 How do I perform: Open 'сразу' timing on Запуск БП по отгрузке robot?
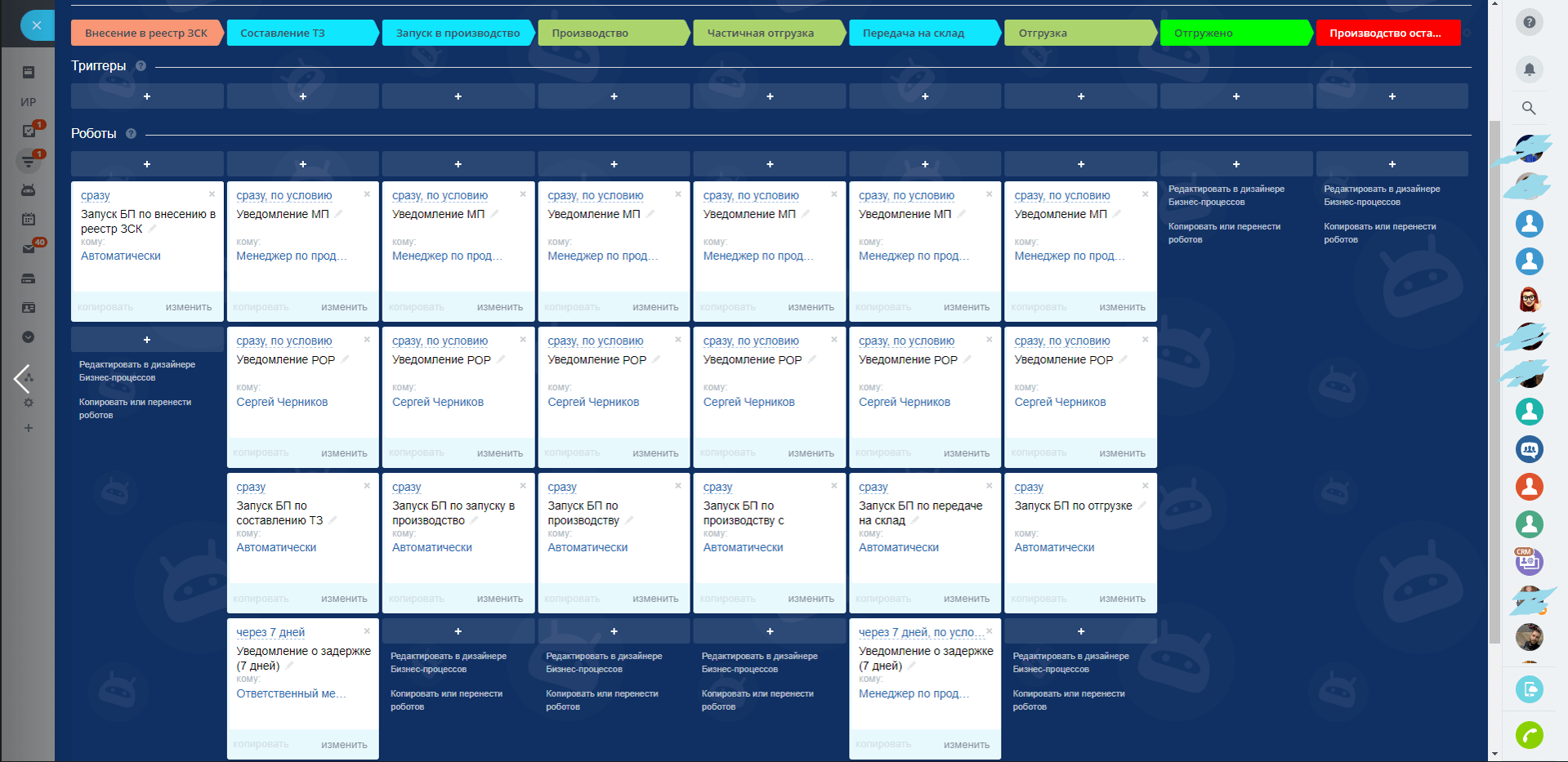(1029, 487)
